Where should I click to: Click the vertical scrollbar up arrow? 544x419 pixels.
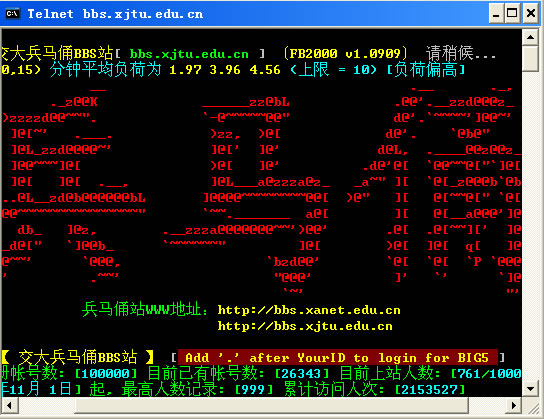pos(530,37)
